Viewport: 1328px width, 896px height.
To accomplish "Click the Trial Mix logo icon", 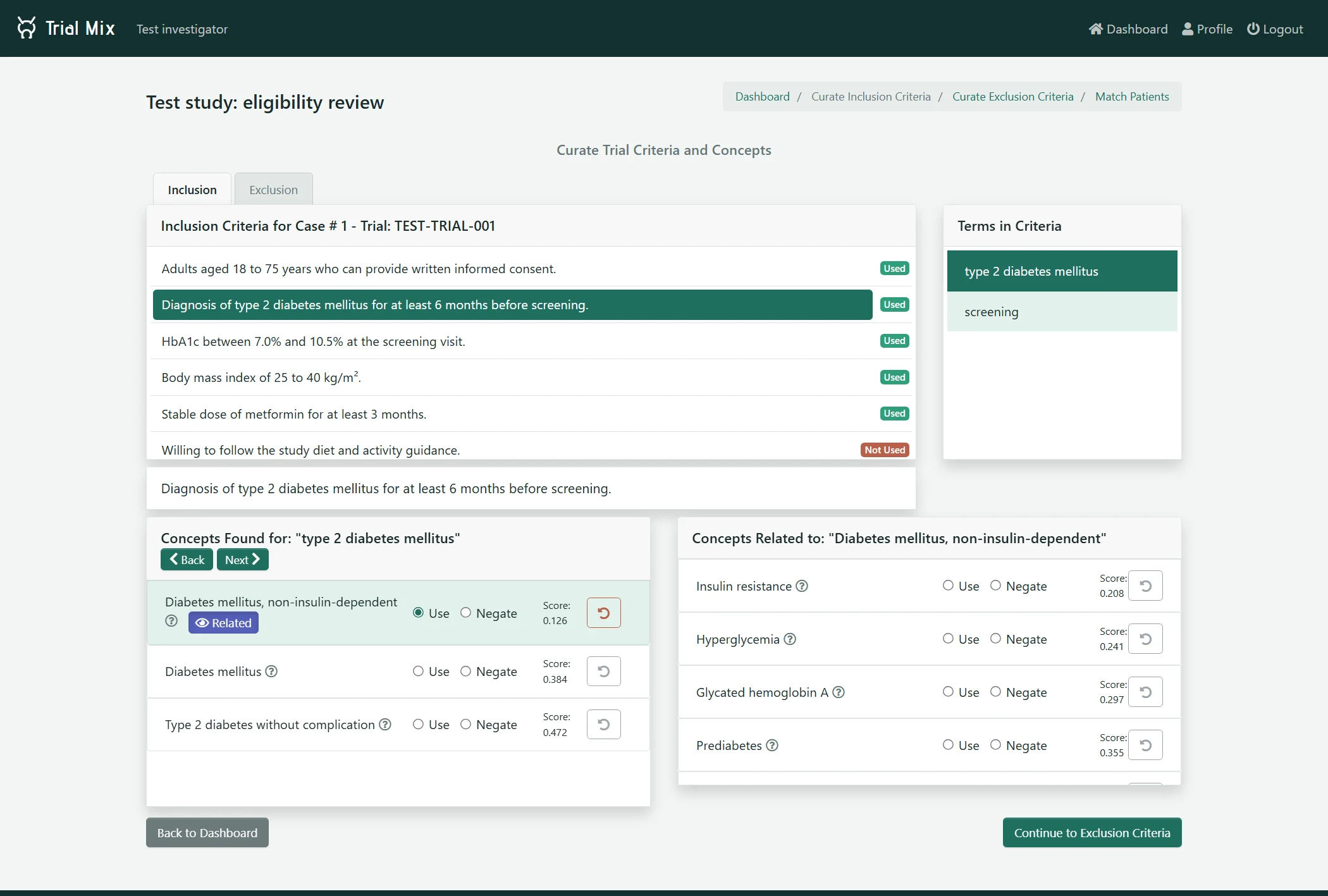I will click(27, 28).
